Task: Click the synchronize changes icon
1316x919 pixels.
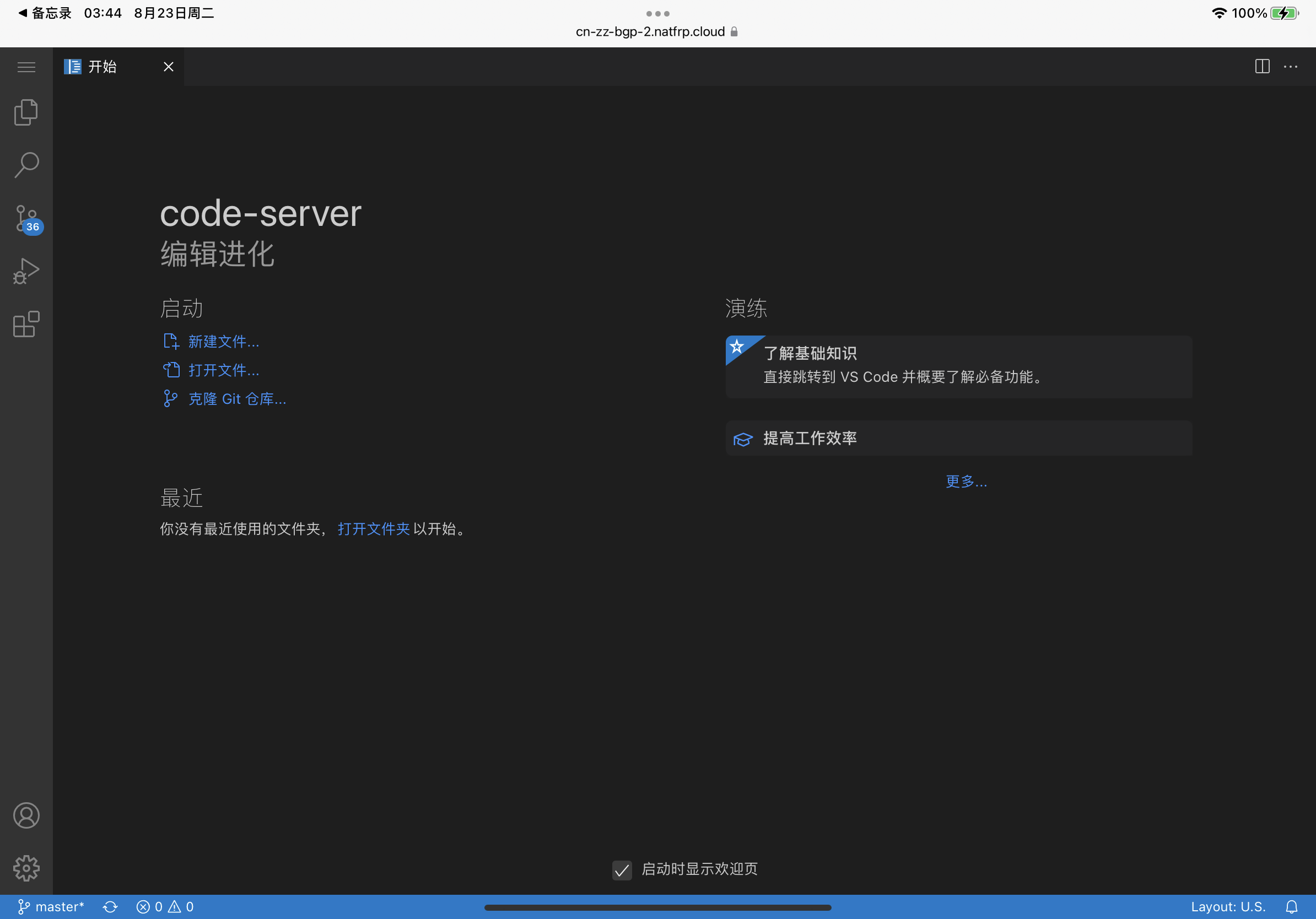Action: point(110,907)
